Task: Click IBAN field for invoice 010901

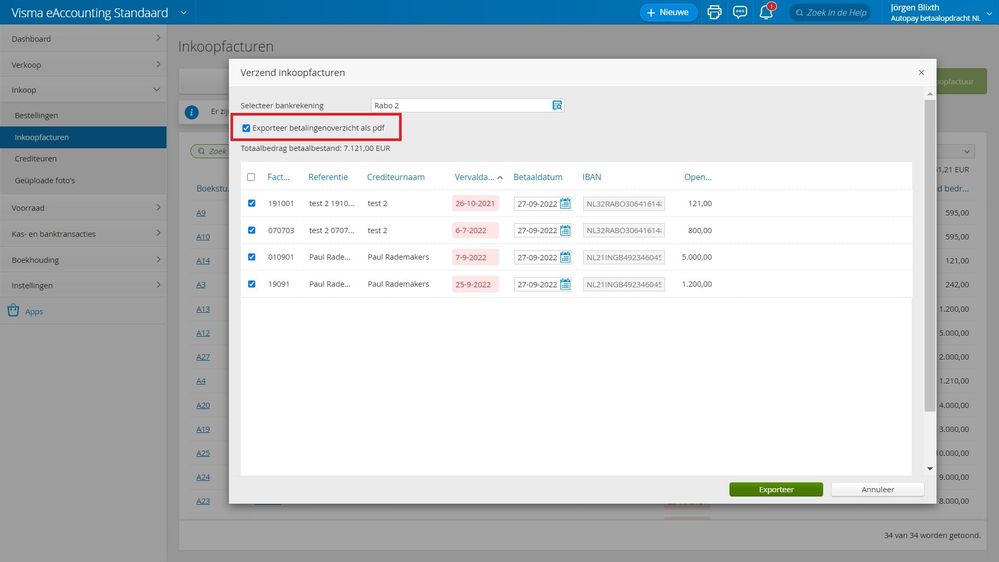Action: (x=624, y=257)
